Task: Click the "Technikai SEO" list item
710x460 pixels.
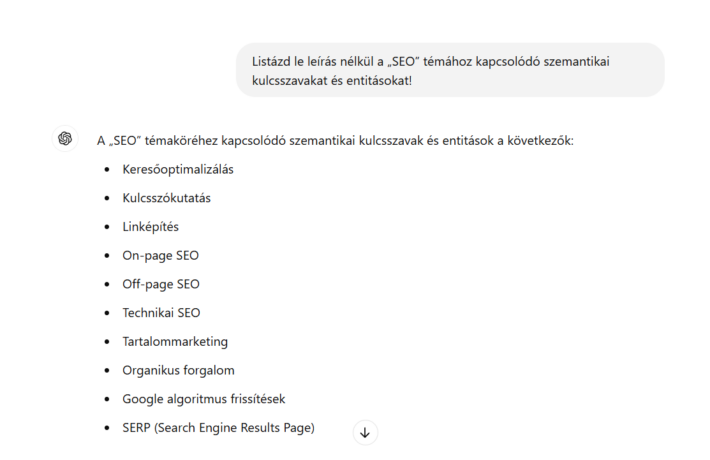Action: pos(161,313)
